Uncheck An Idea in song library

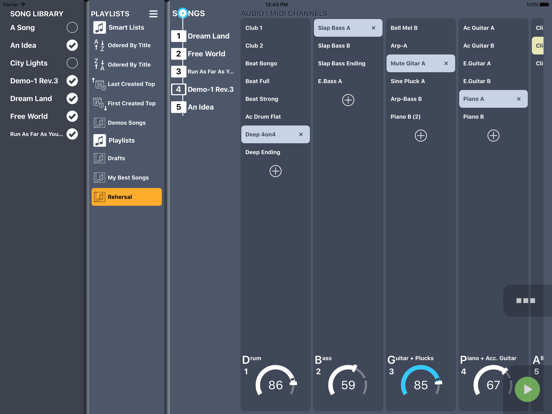pos(72,45)
